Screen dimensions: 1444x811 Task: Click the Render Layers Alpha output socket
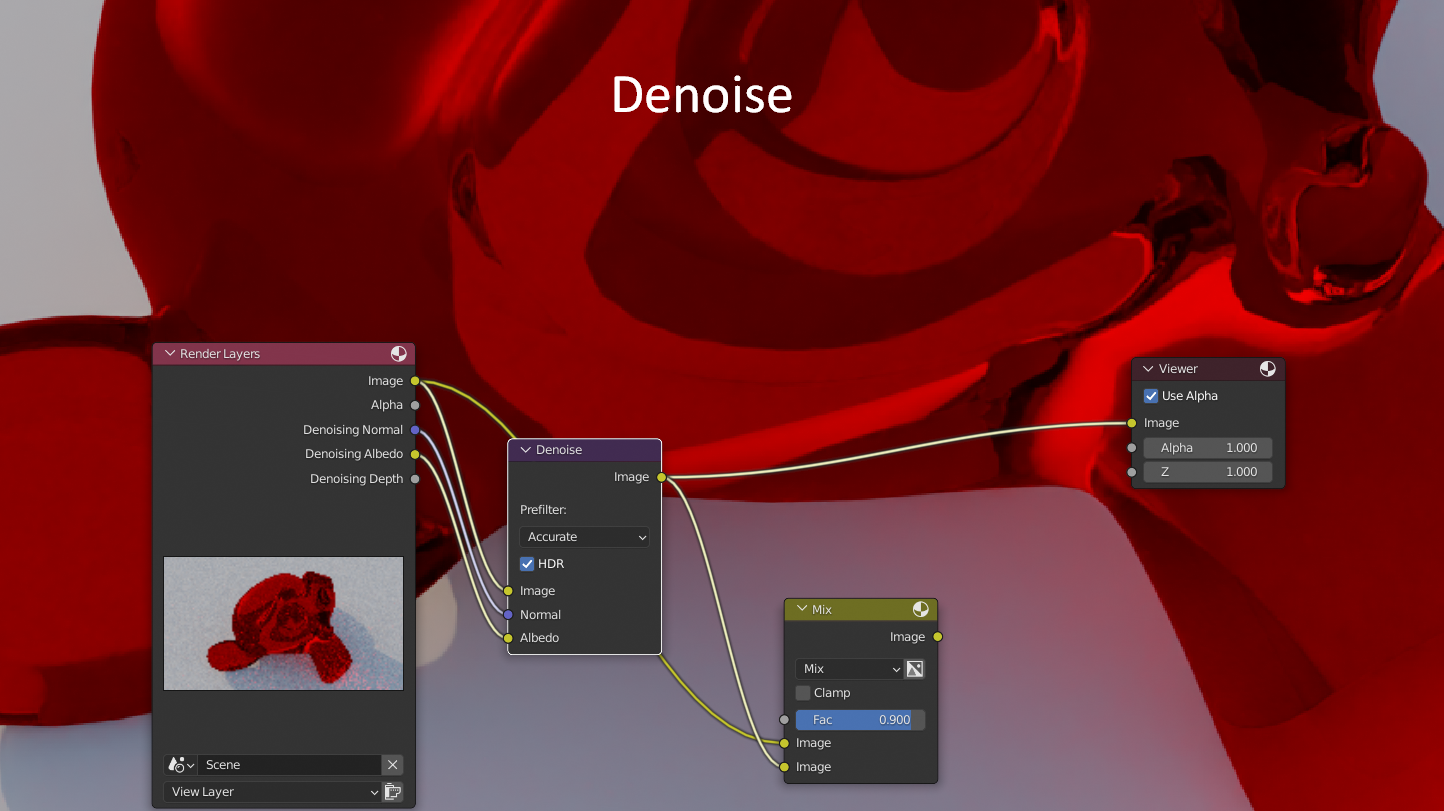click(x=415, y=405)
